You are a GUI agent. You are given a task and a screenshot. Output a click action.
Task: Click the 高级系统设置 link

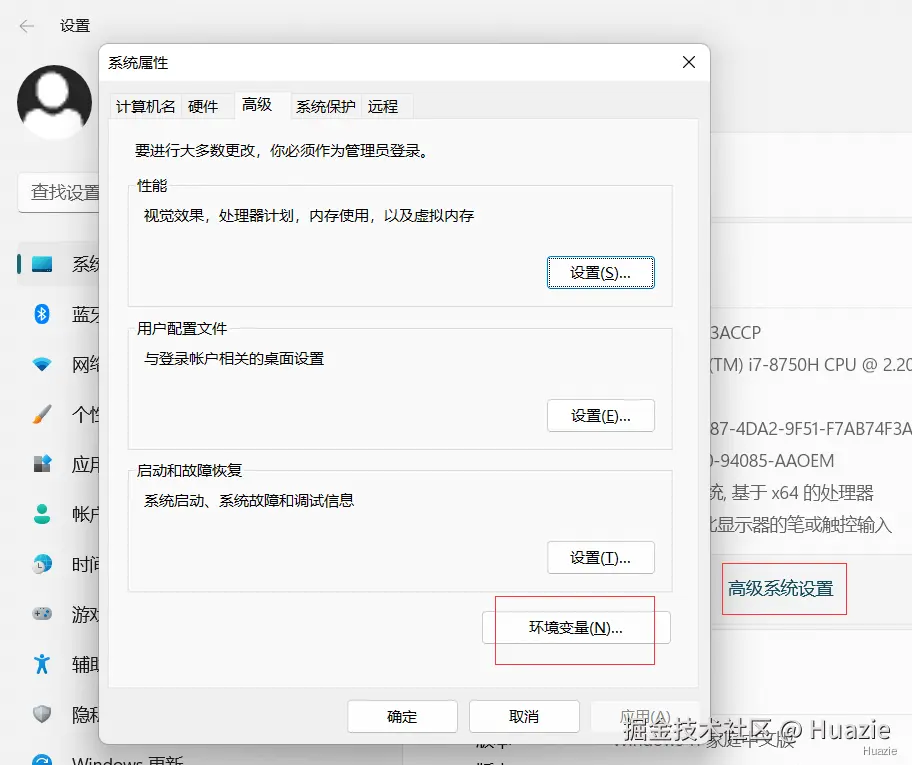pyautogui.click(x=781, y=589)
